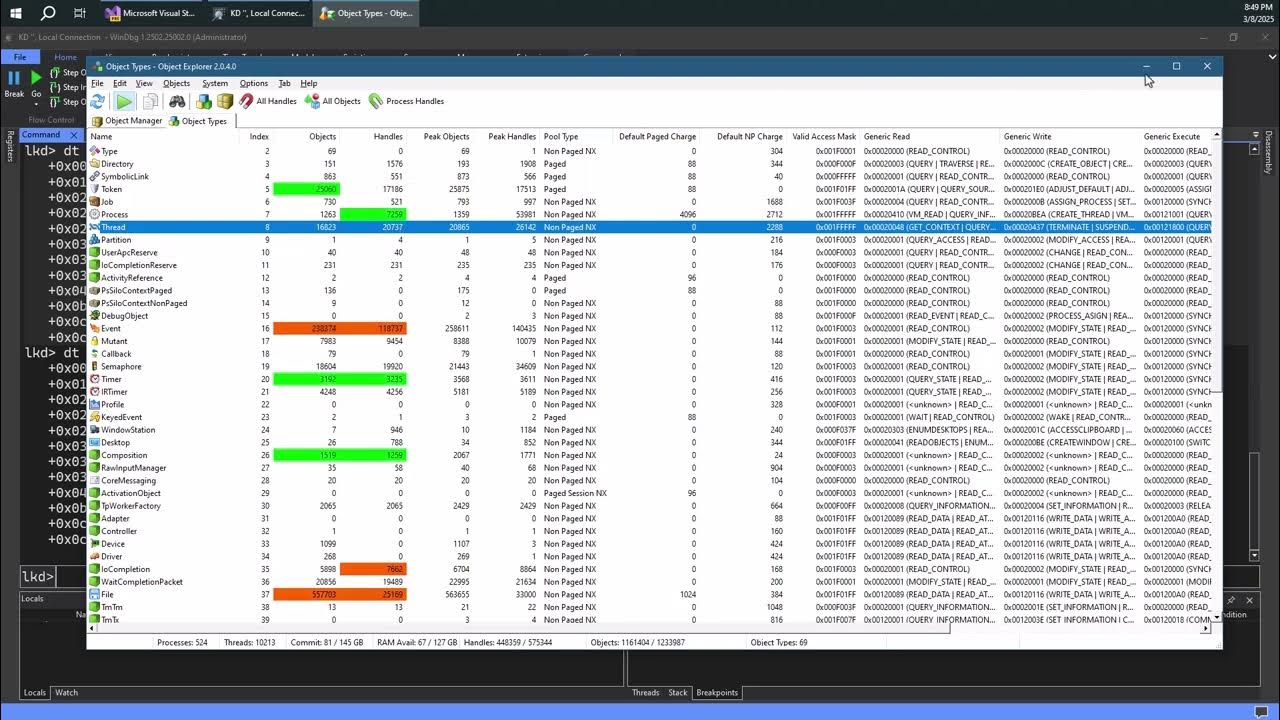Switch to the Watch tab in WinDbg
The image size is (1280, 720).
click(x=66, y=693)
